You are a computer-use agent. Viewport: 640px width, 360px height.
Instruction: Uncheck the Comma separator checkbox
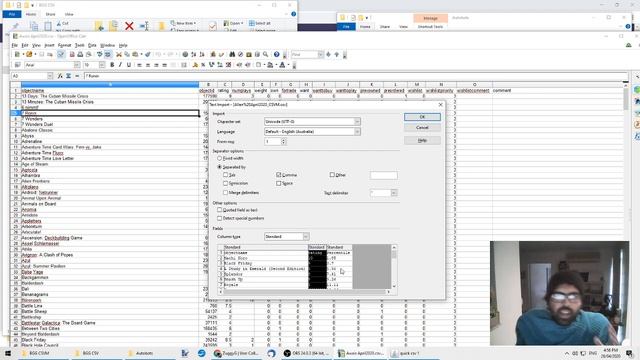pyautogui.click(x=279, y=175)
